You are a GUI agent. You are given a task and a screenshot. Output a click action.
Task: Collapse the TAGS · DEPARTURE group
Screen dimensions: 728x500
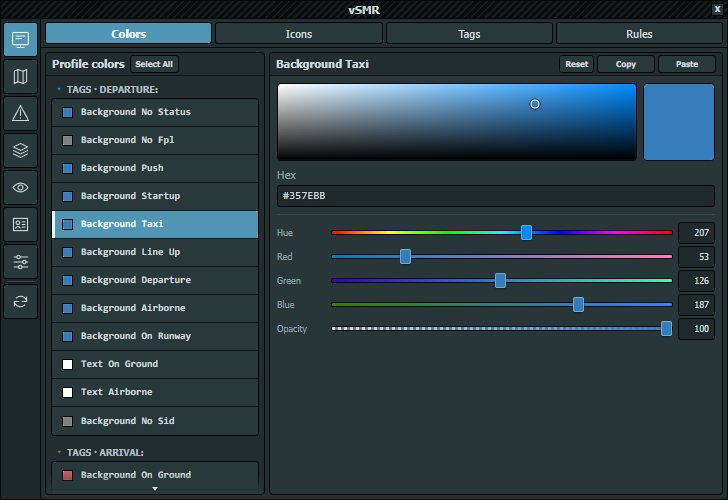[59, 89]
